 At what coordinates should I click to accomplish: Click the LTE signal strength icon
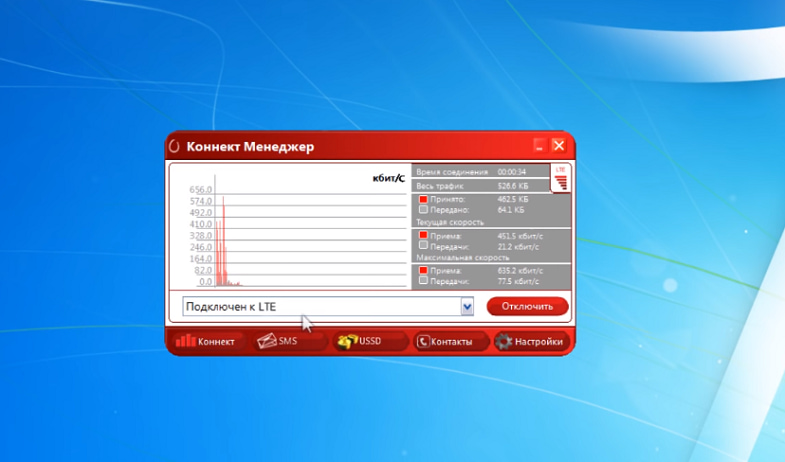561,179
